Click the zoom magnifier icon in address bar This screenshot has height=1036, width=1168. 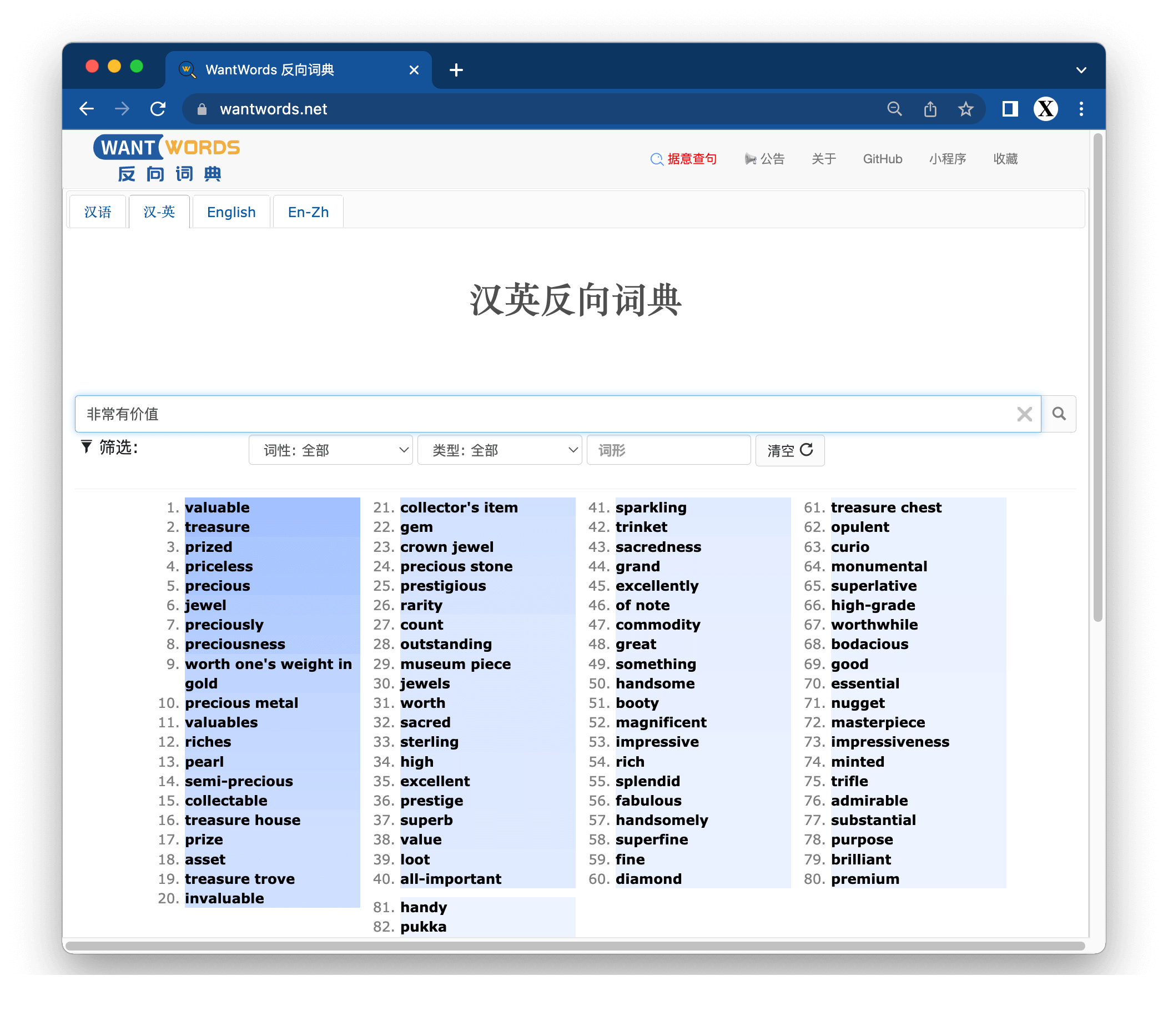(x=894, y=109)
